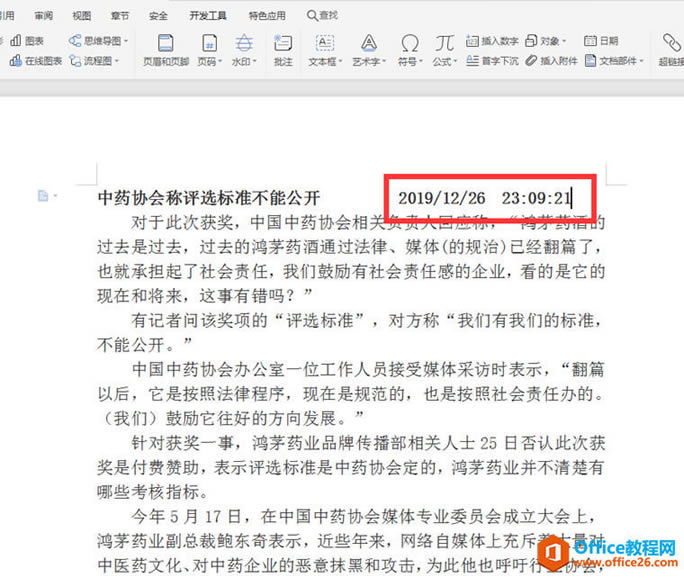Click the 水印 watermark icon
Viewport: 684px width, 578px height.
244,44
